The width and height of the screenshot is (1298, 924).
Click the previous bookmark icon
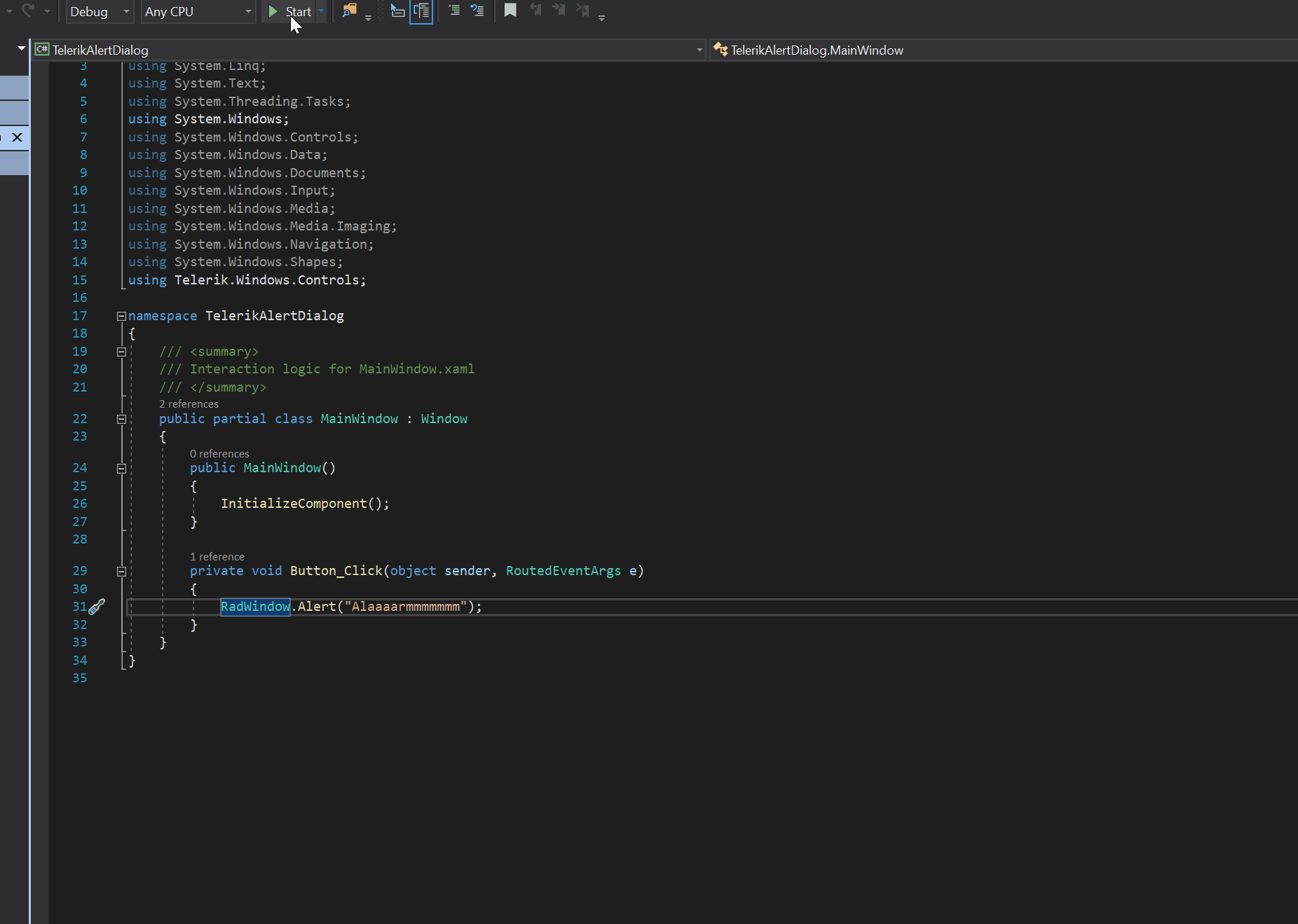535,11
